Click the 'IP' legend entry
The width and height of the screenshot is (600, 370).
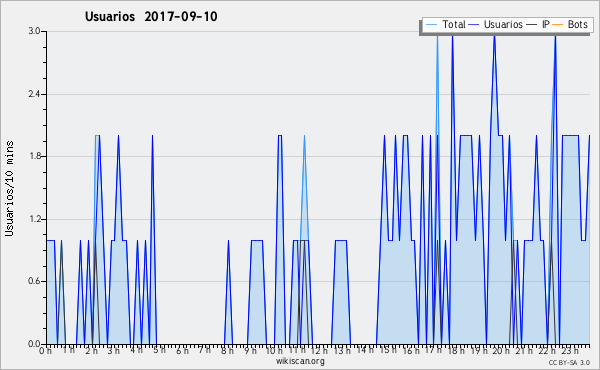click(546, 24)
